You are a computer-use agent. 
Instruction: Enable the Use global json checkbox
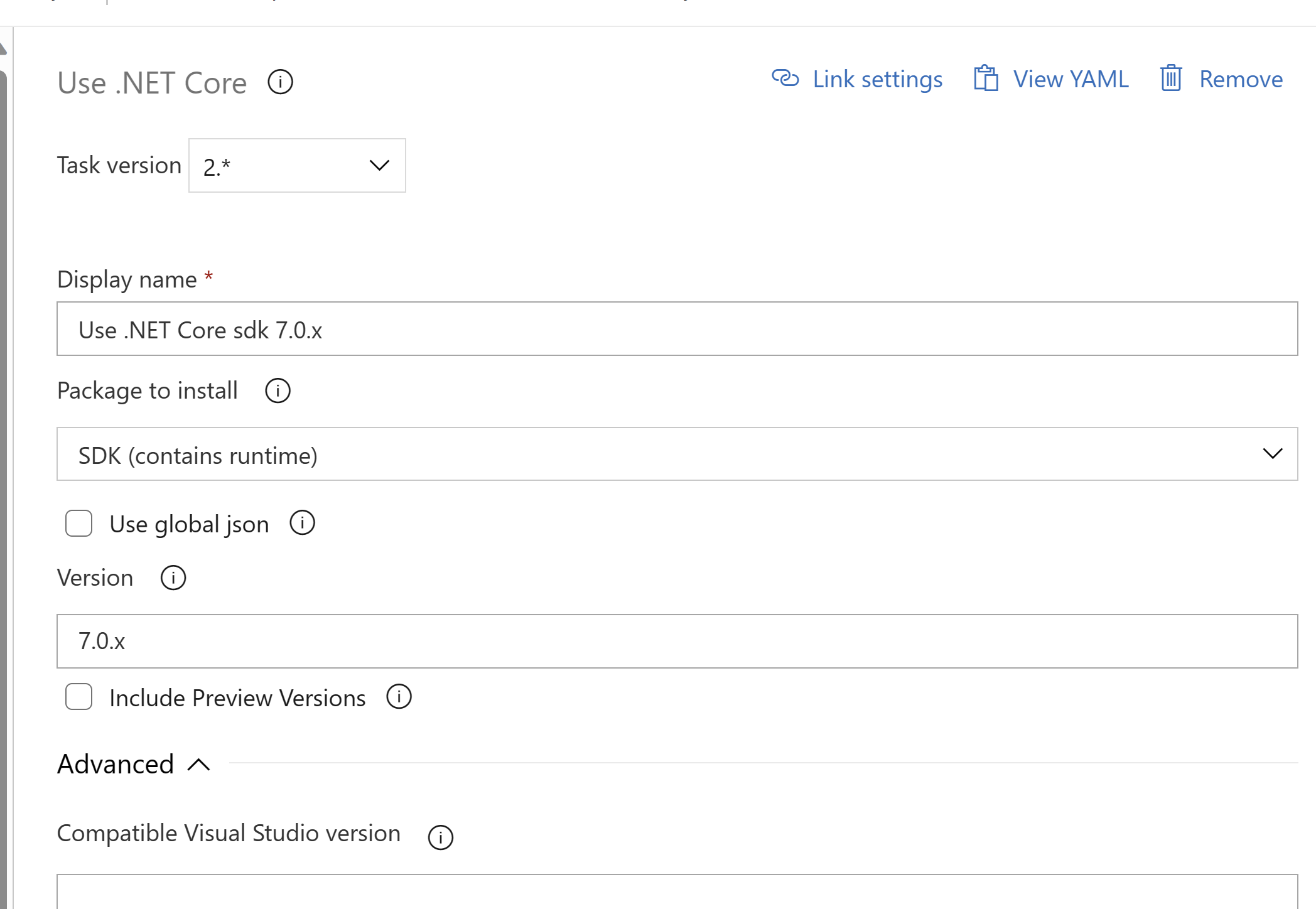[x=79, y=523]
